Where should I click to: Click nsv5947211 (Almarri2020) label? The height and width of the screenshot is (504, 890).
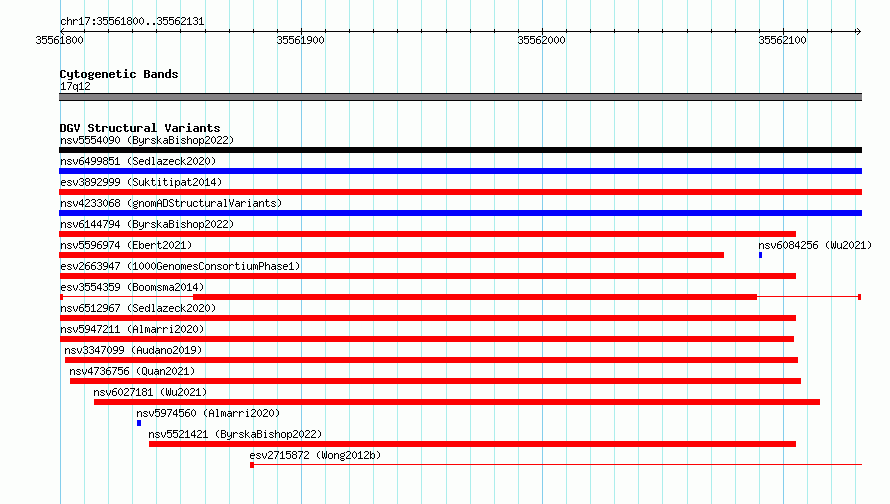coord(132,329)
